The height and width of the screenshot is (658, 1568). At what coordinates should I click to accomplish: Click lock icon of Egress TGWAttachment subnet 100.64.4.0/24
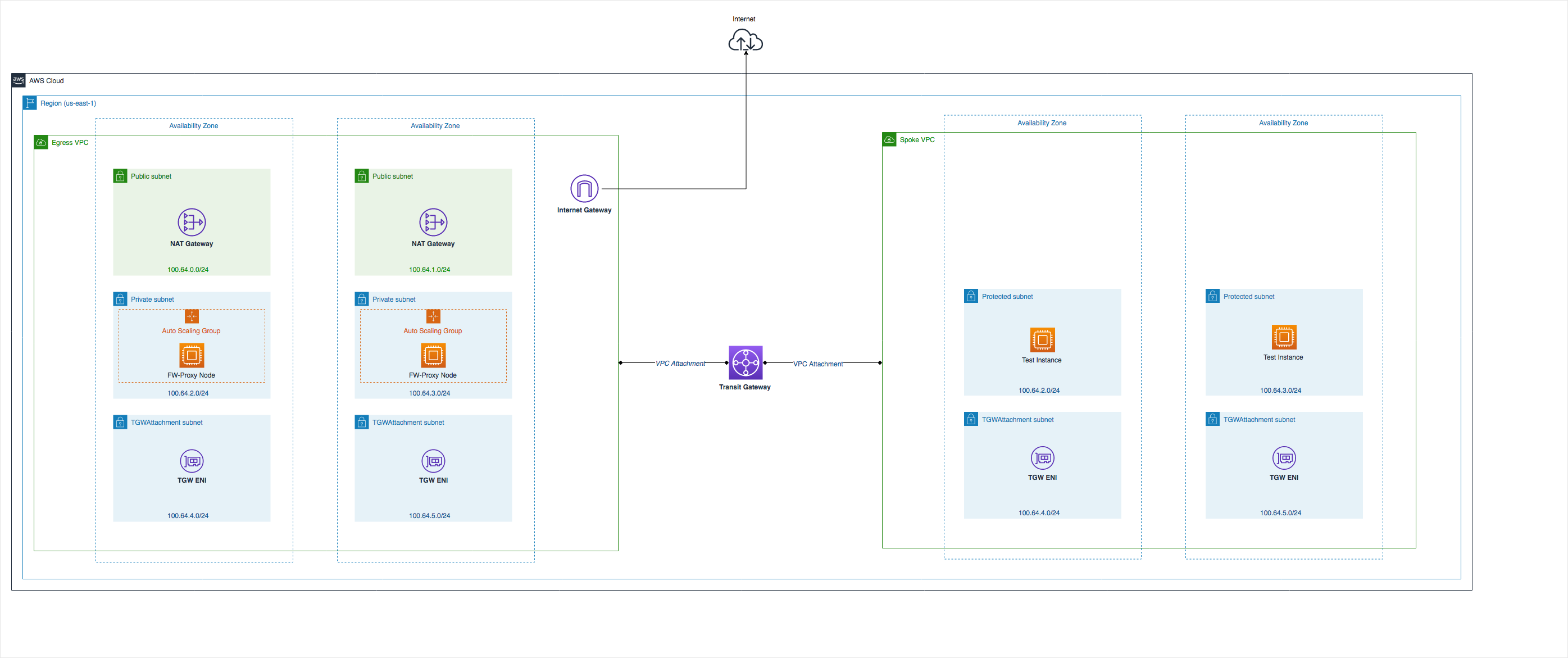[x=120, y=423]
